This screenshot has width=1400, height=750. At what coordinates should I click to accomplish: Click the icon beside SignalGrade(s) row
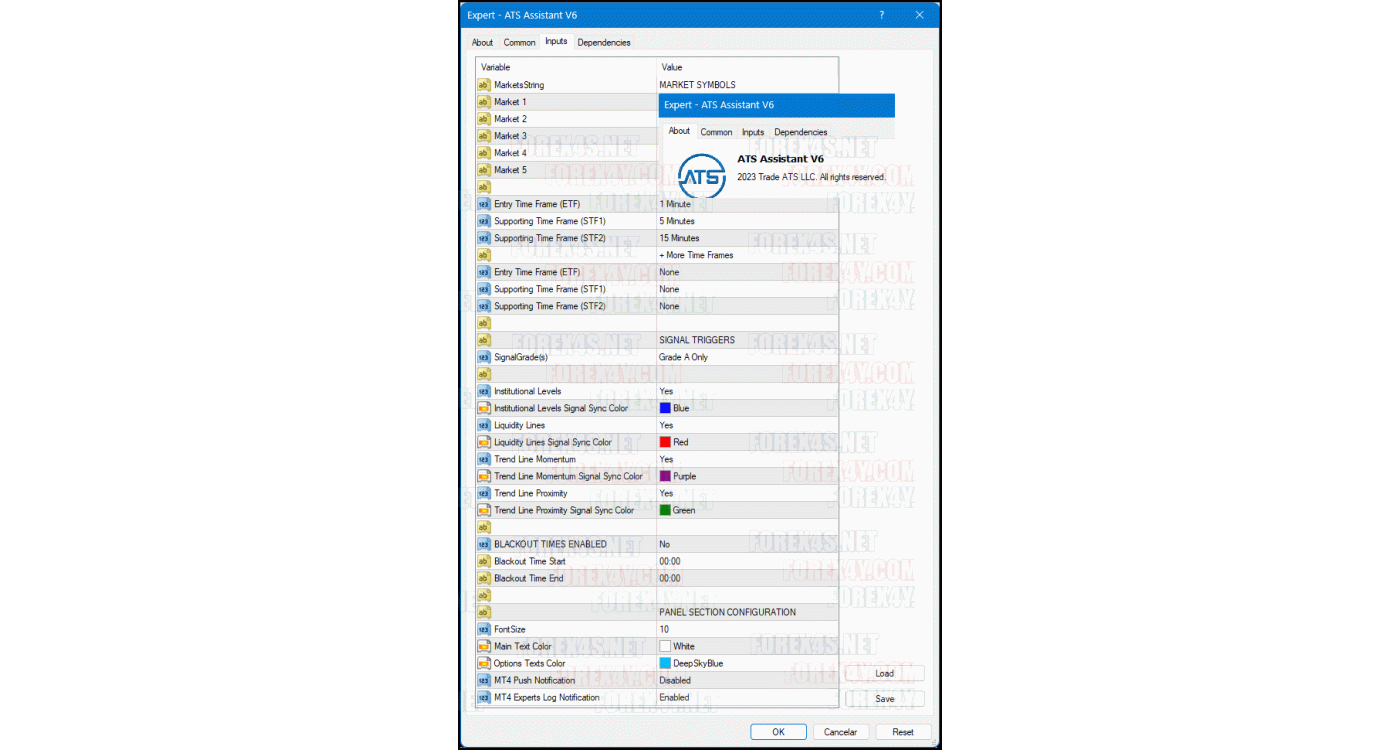click(x=484, y=357)
